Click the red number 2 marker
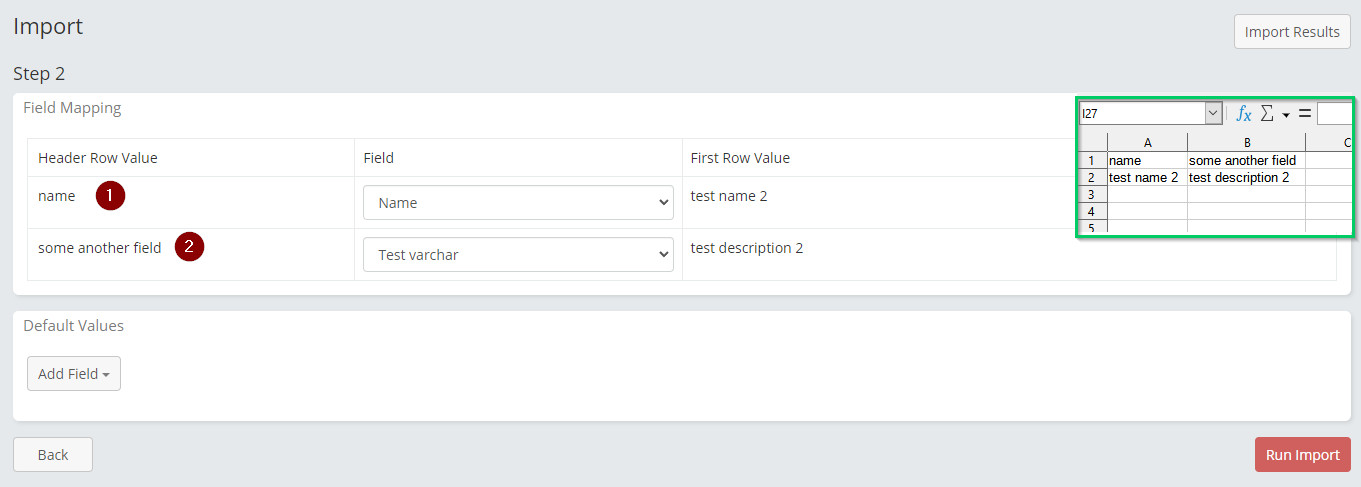 [x=189, y=247]
